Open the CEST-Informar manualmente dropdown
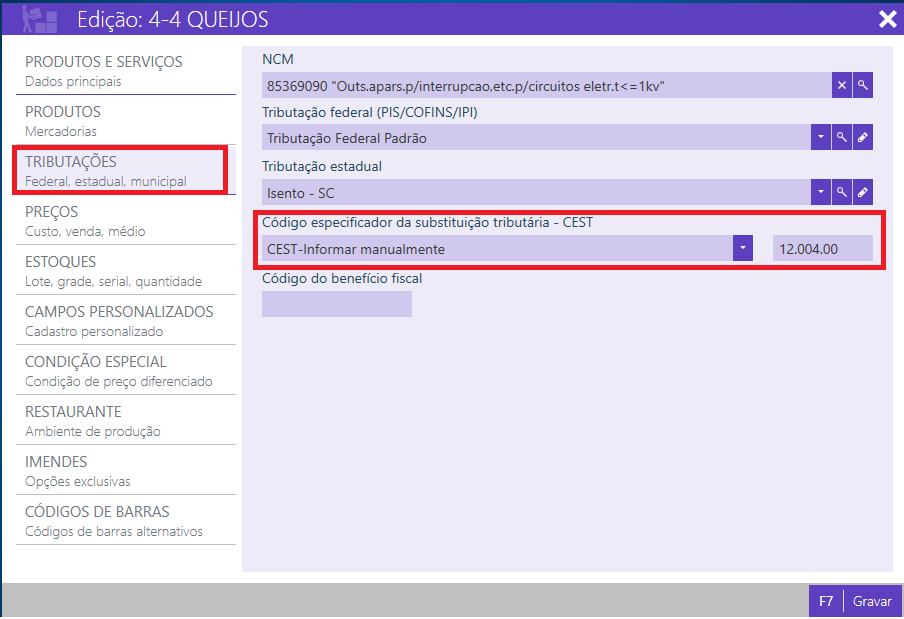The height and width of the screenshot is (619, 904). tap(742, 249)
